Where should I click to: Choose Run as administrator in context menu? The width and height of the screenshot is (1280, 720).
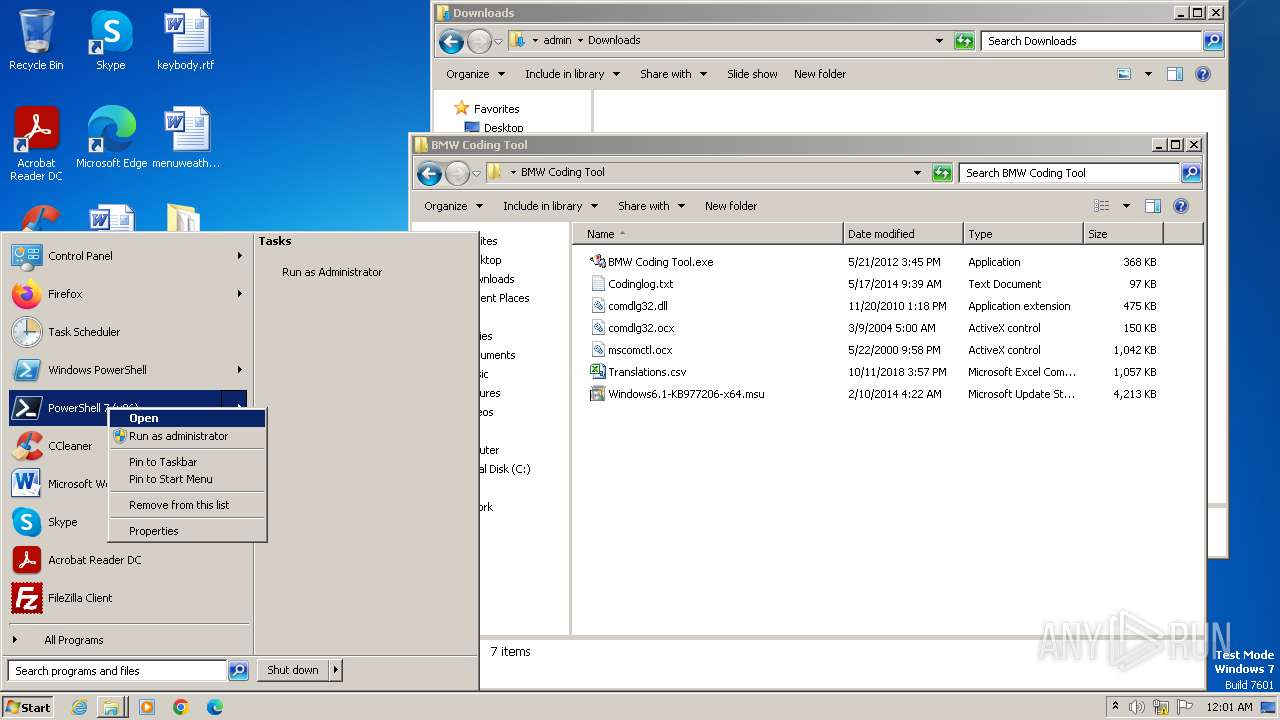(187, 436)
